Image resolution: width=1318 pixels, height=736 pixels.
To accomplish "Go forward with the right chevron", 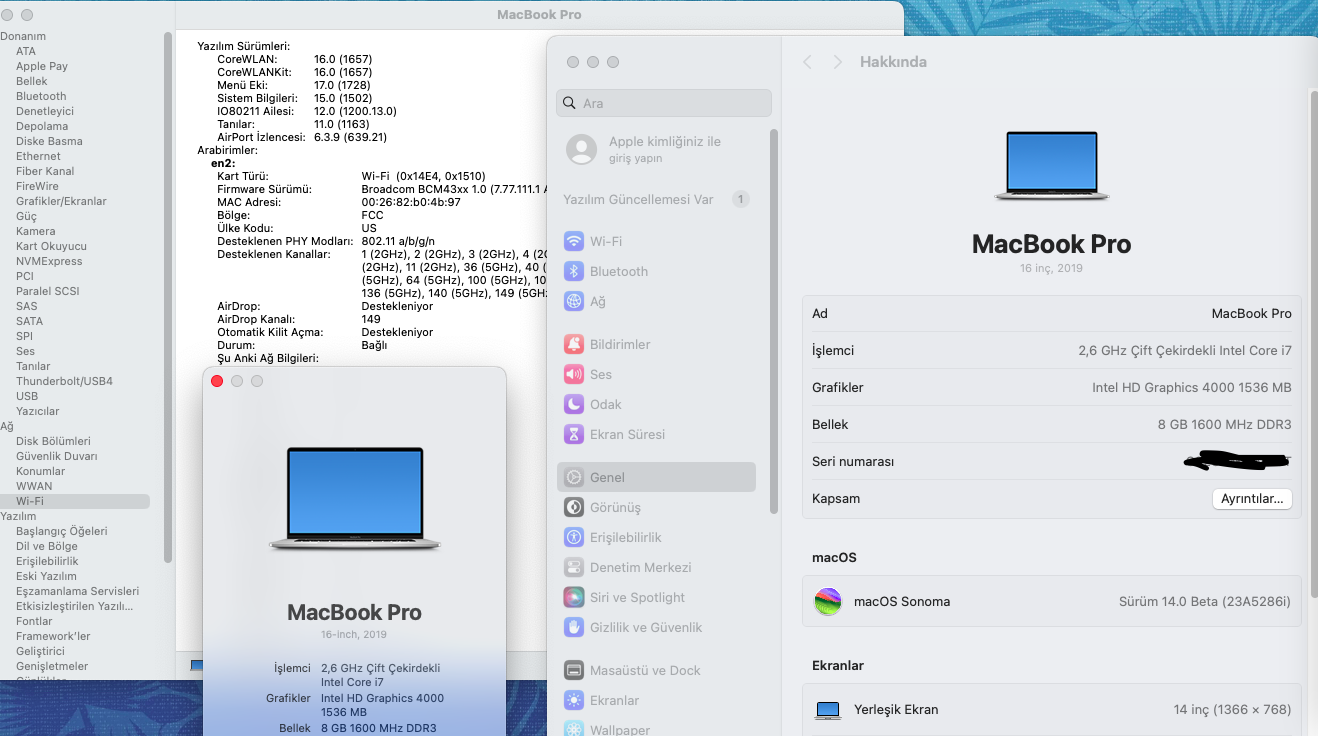I will pyautogui.click(x=837, y=62).
